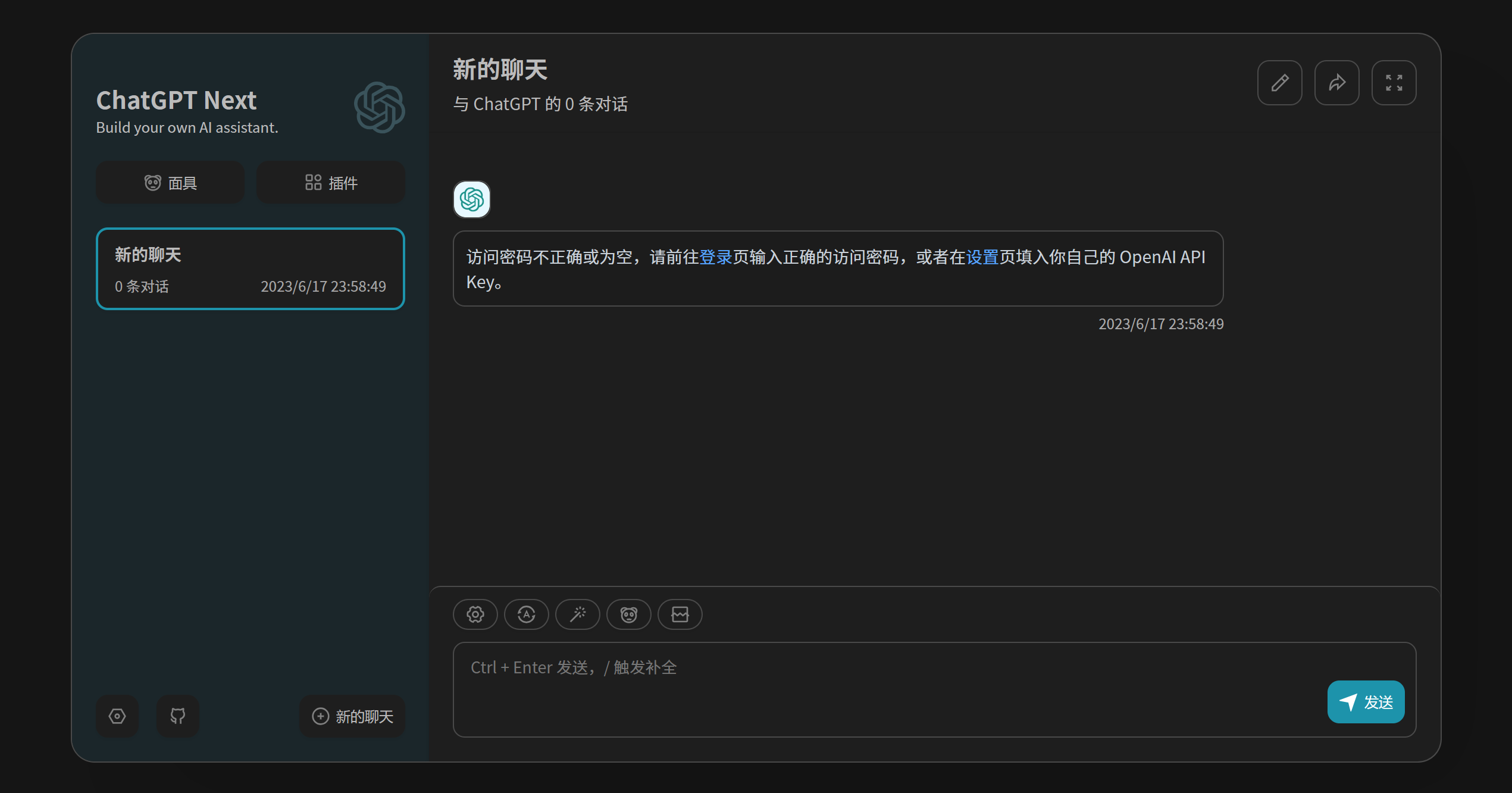Toggle fullscreen with the expand icon

click(x=1394, y=83)
